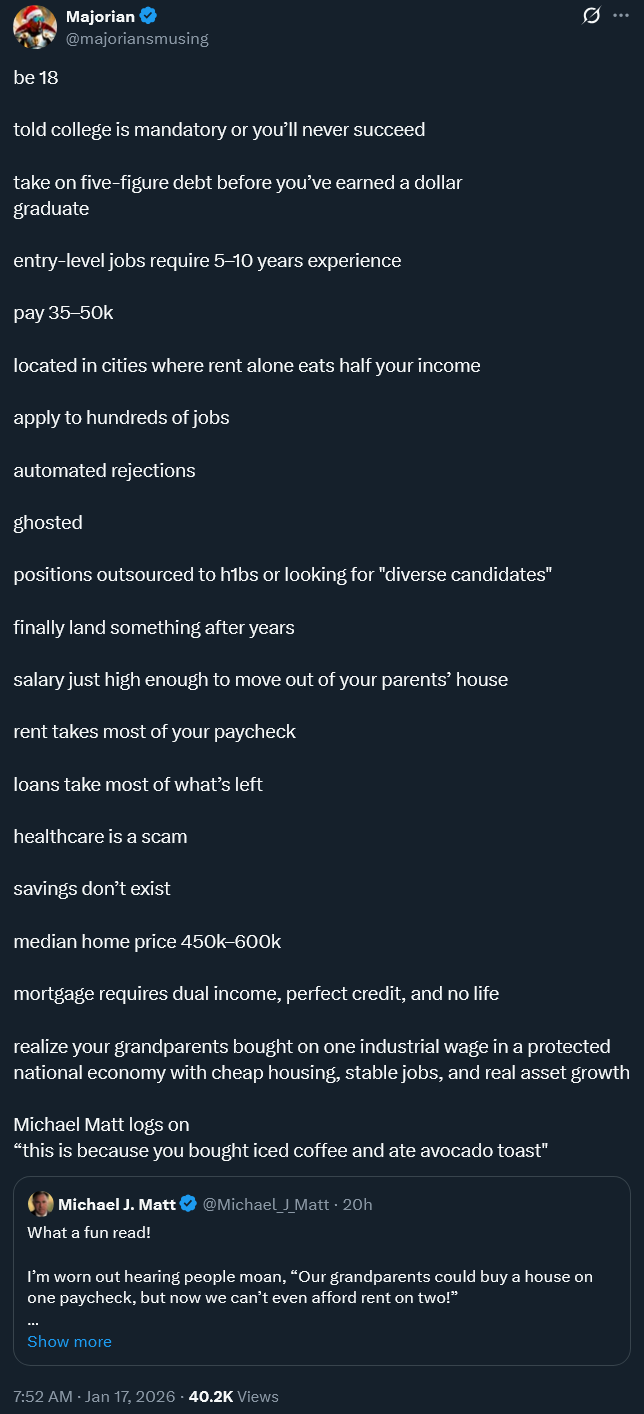Open the @Michael_J_Matt handle
Image resolution: width=644 pixels, height=1414 pixels.
click(x=265, y=1204)
